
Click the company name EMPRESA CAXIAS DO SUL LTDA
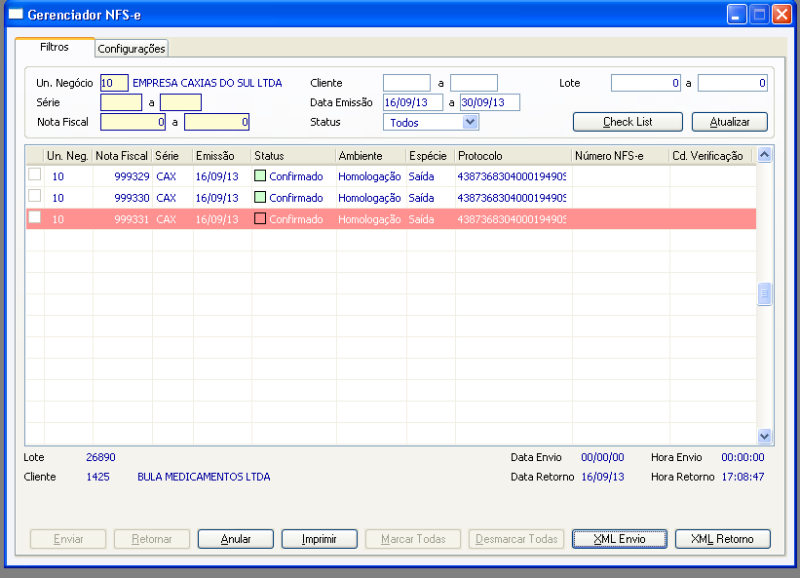click(x=207, y=83)
